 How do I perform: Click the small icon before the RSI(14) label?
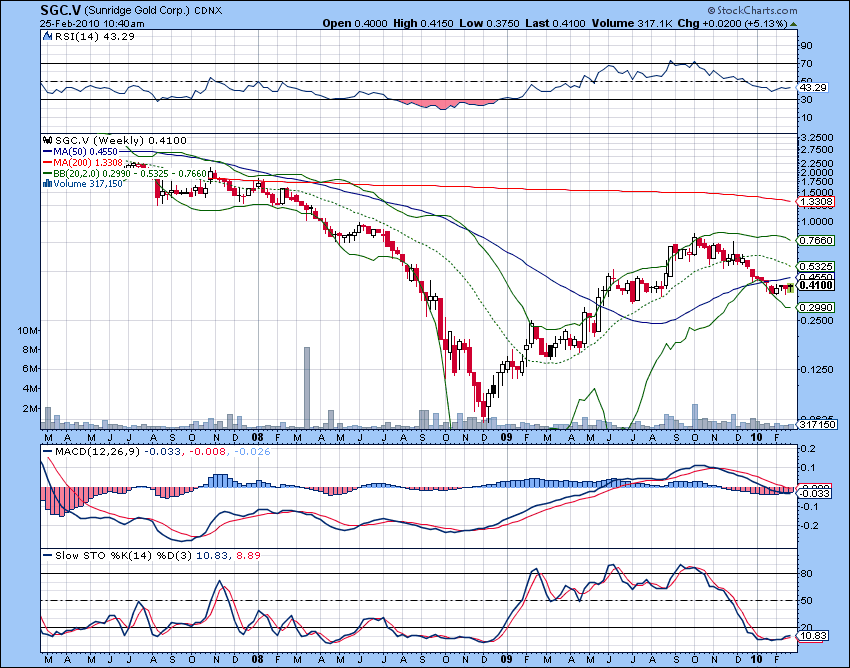point(47,36)
